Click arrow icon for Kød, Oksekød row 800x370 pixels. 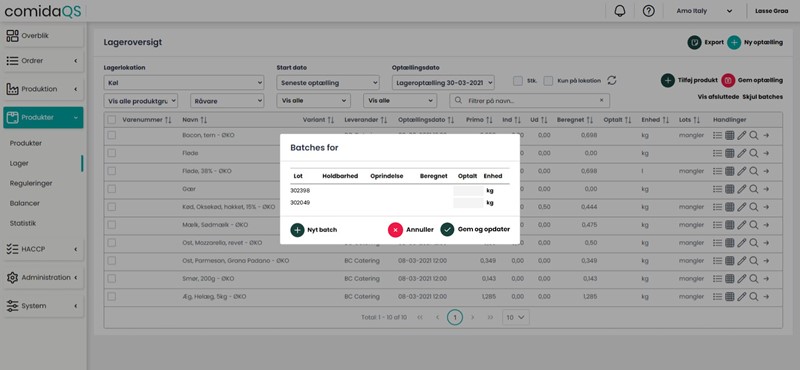pos(766,207)
